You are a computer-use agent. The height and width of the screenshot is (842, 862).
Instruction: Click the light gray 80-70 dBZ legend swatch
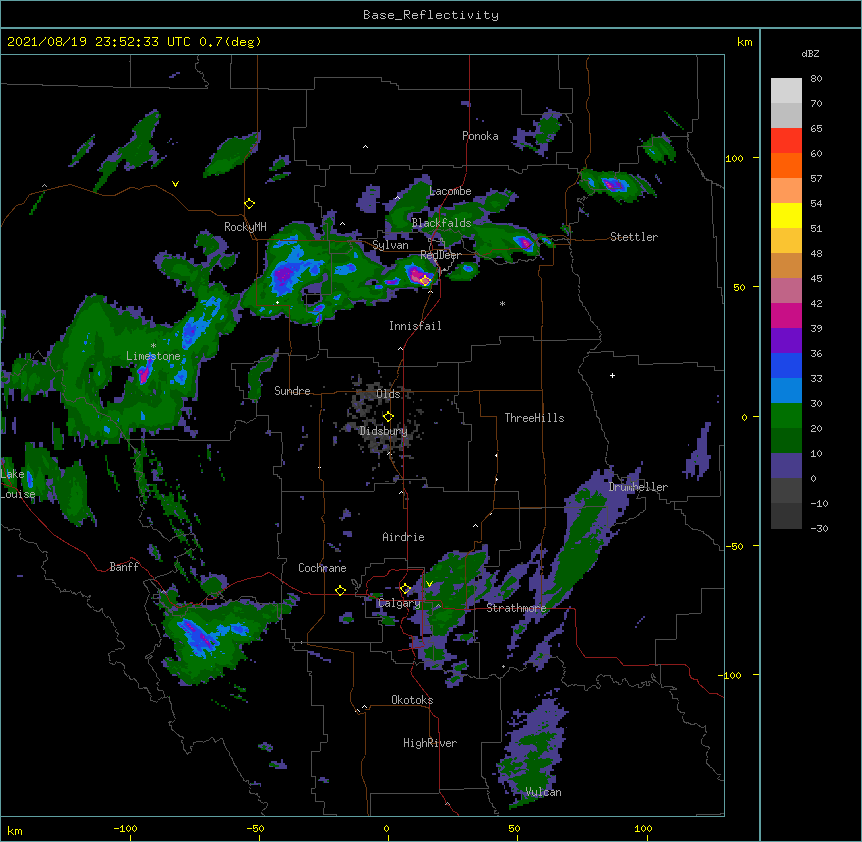point(786,91)
